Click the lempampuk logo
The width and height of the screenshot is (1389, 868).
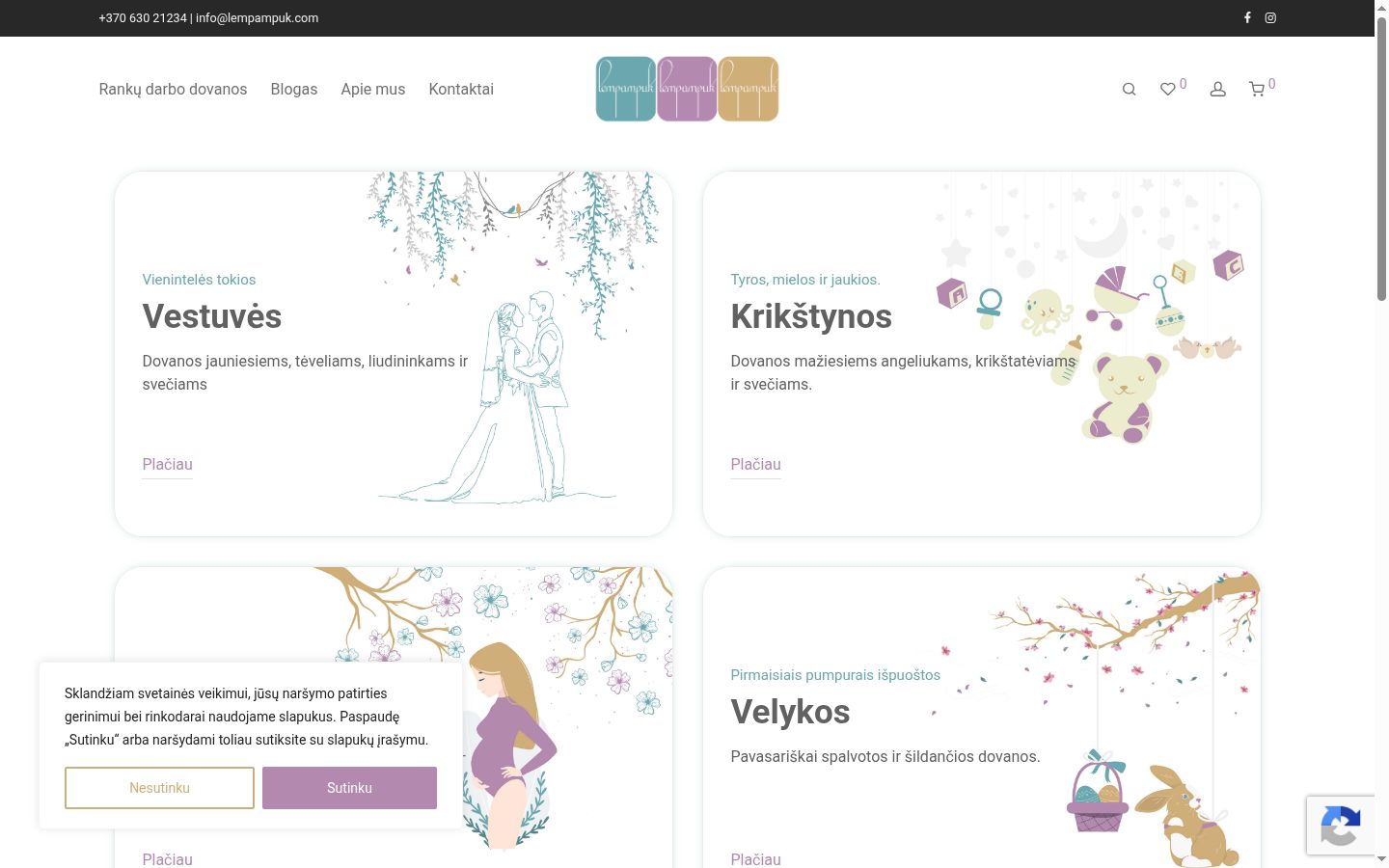tap(687, 89)
